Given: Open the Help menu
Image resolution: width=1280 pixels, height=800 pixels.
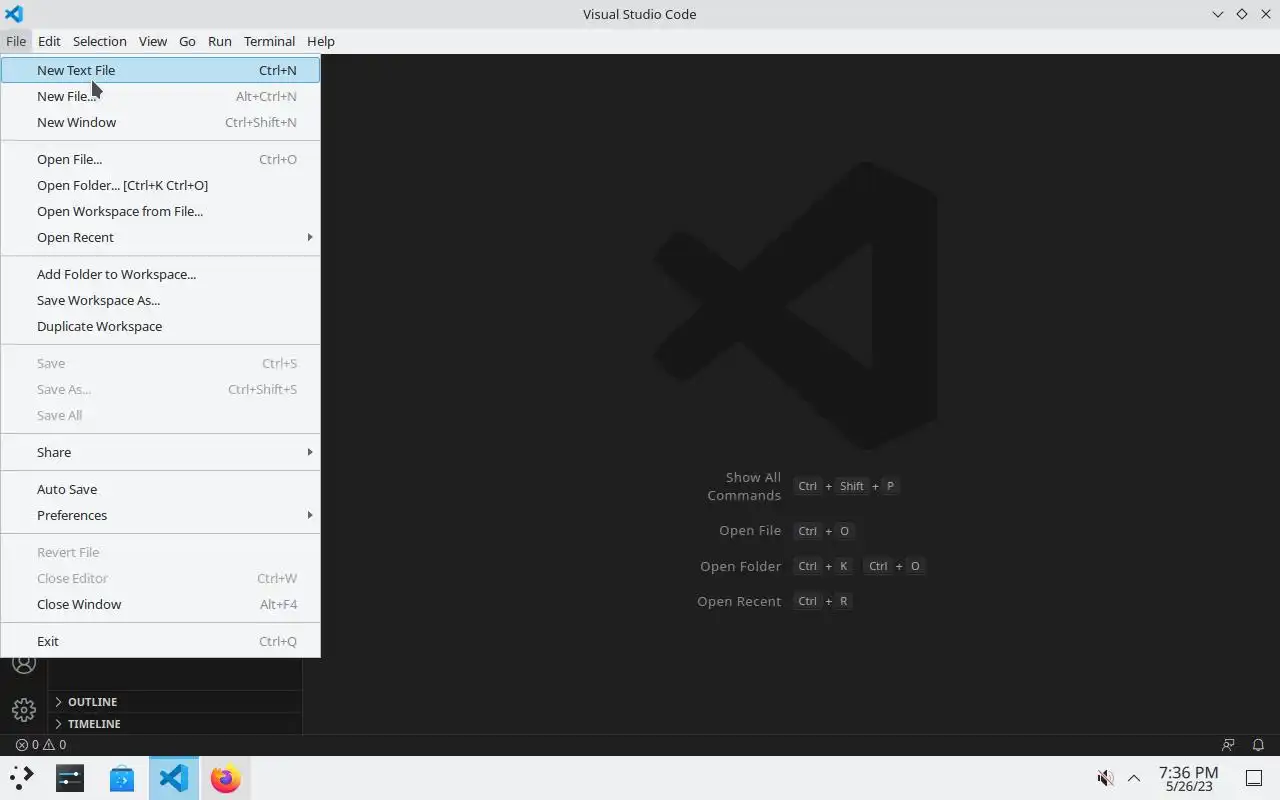Looking at the screenshot, I should click(321, 41).
